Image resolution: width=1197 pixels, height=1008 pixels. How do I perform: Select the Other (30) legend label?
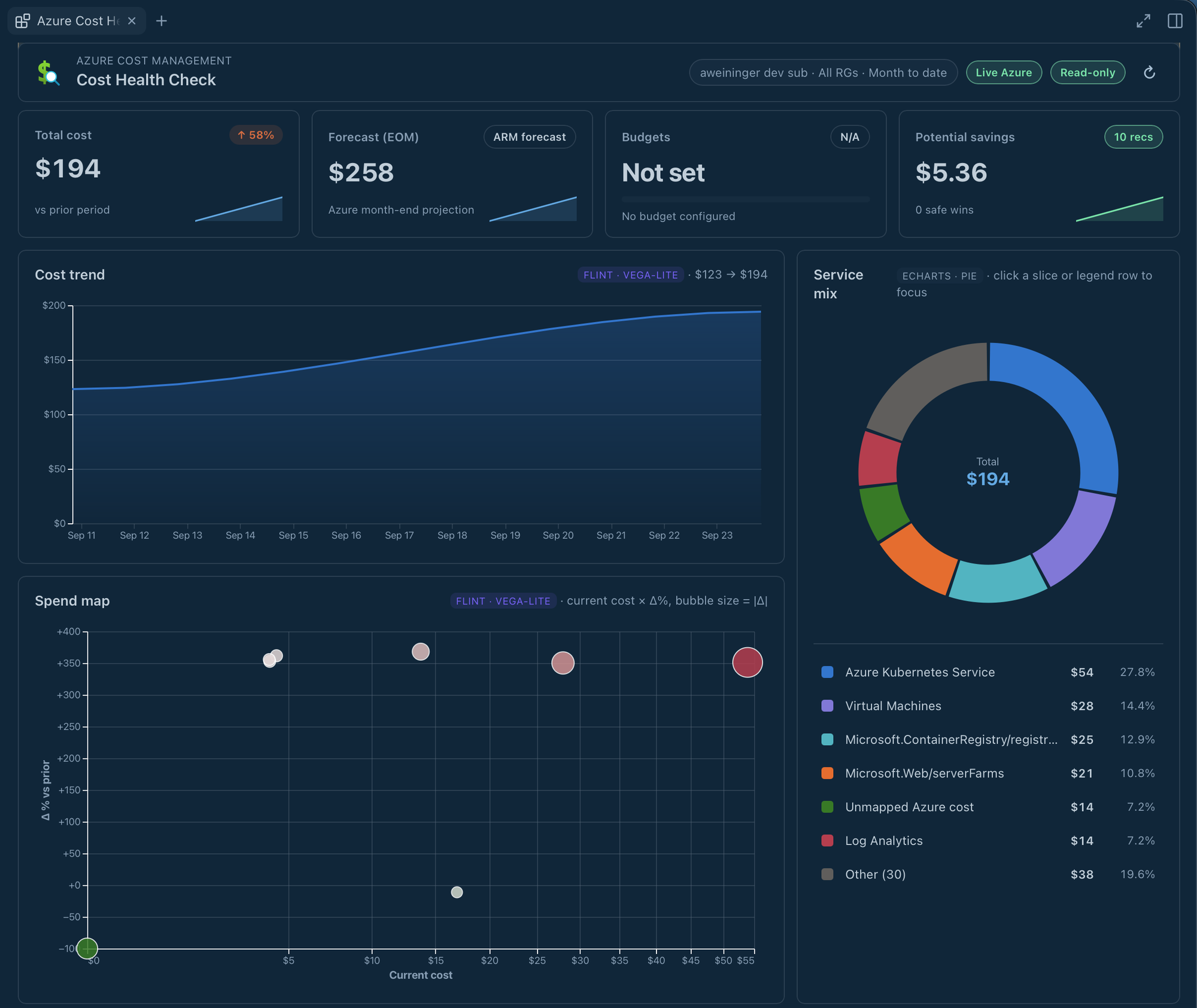point(876,874)
